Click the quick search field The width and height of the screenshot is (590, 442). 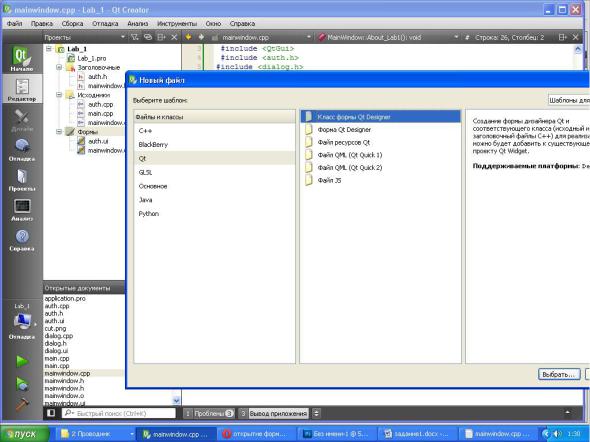(119, 413)
